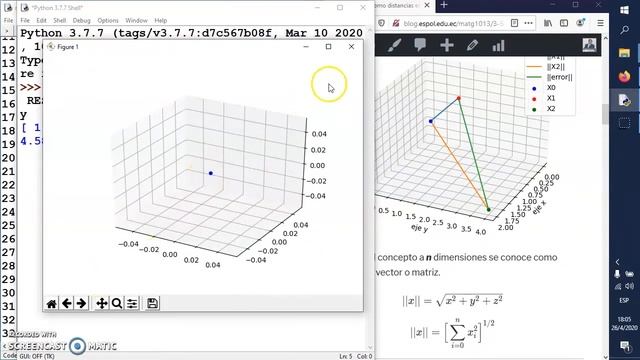This screenshot has height=360, width=640.
Task: Focus the blog.espol.edu.ec address bar
Action: (453, 23)
